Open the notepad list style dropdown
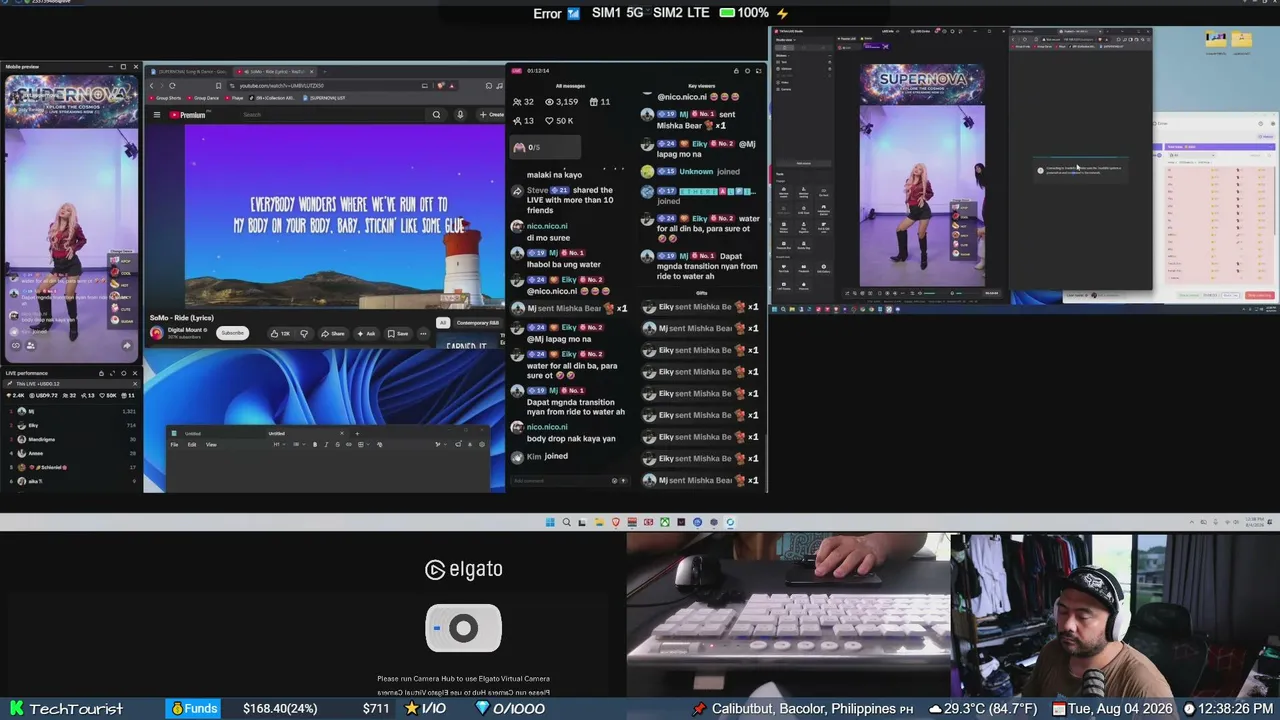The image size is (1280, 720). [x=297, y=444]
